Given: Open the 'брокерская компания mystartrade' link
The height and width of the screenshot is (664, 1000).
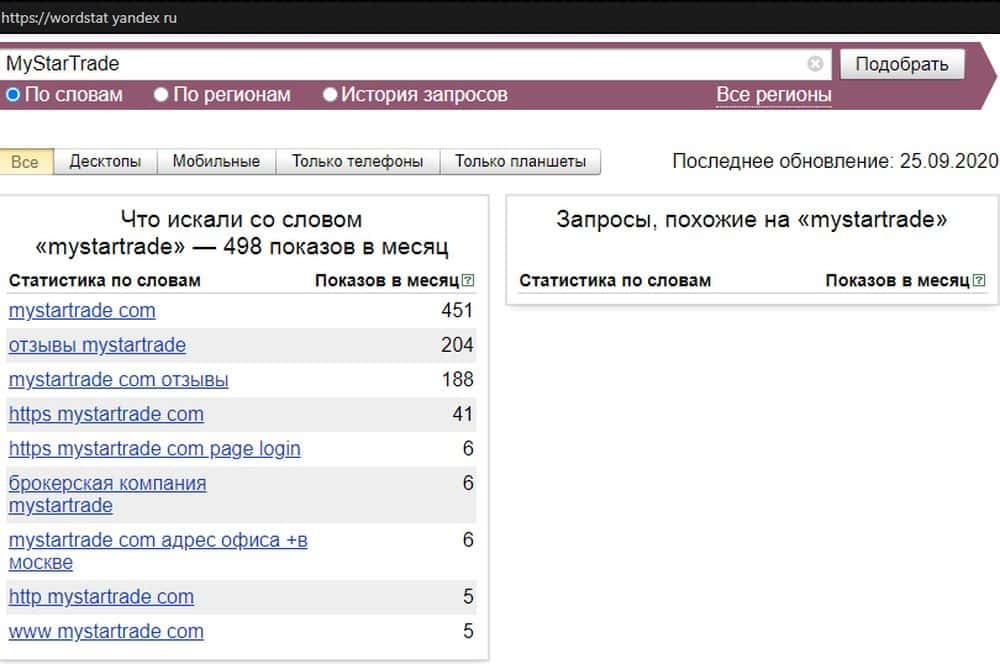Looking at the screenshot, I should pyautogui.click(x=107, y=494).
